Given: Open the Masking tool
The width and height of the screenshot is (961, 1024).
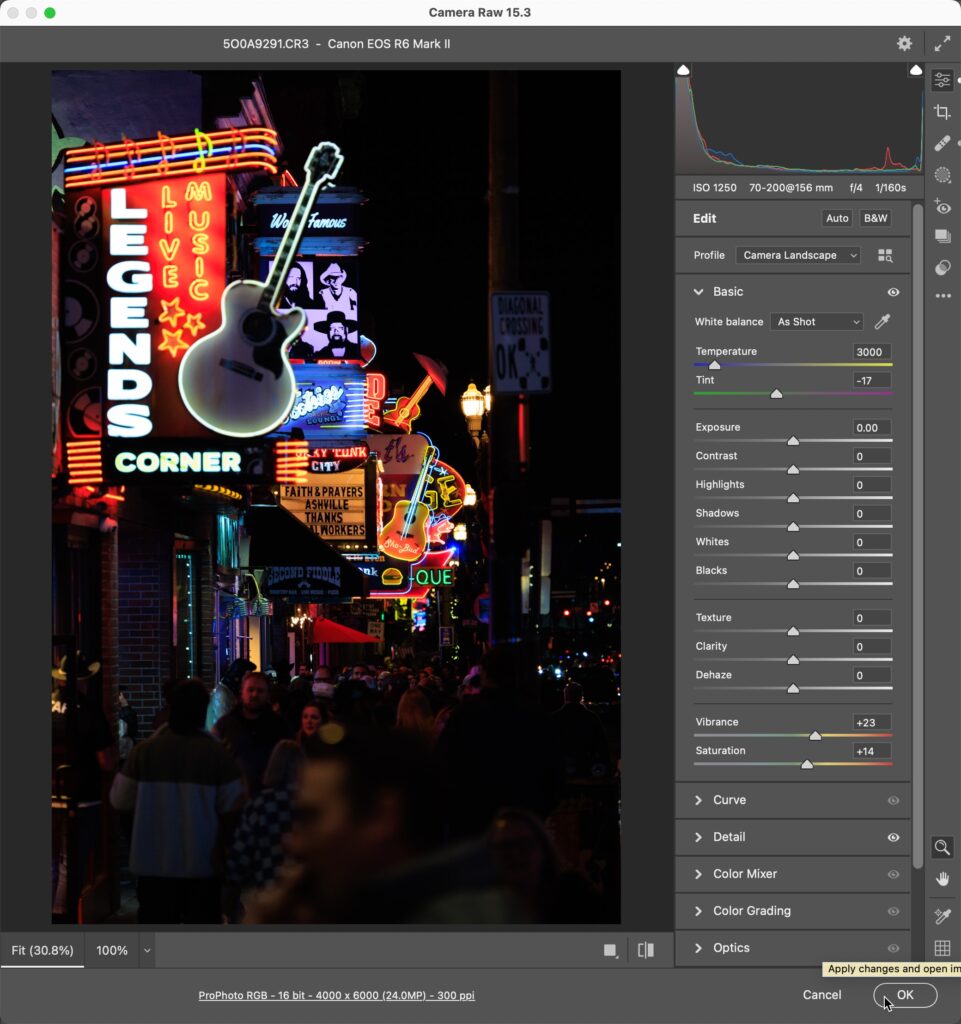Looking at the screenshot, I should tap(942, 175).
